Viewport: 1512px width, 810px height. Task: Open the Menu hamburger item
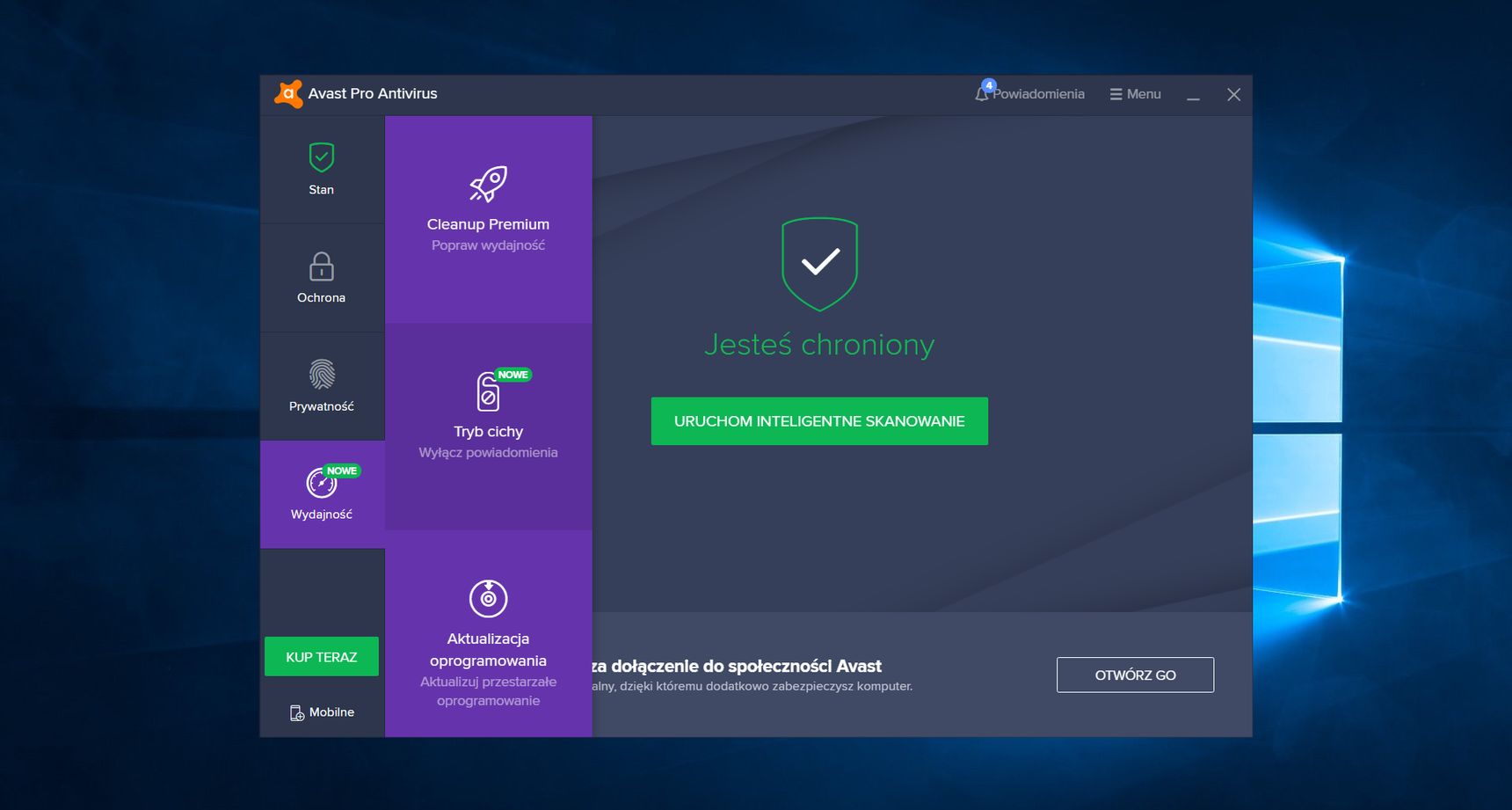pyautogui.click(x=1135, y=94)
